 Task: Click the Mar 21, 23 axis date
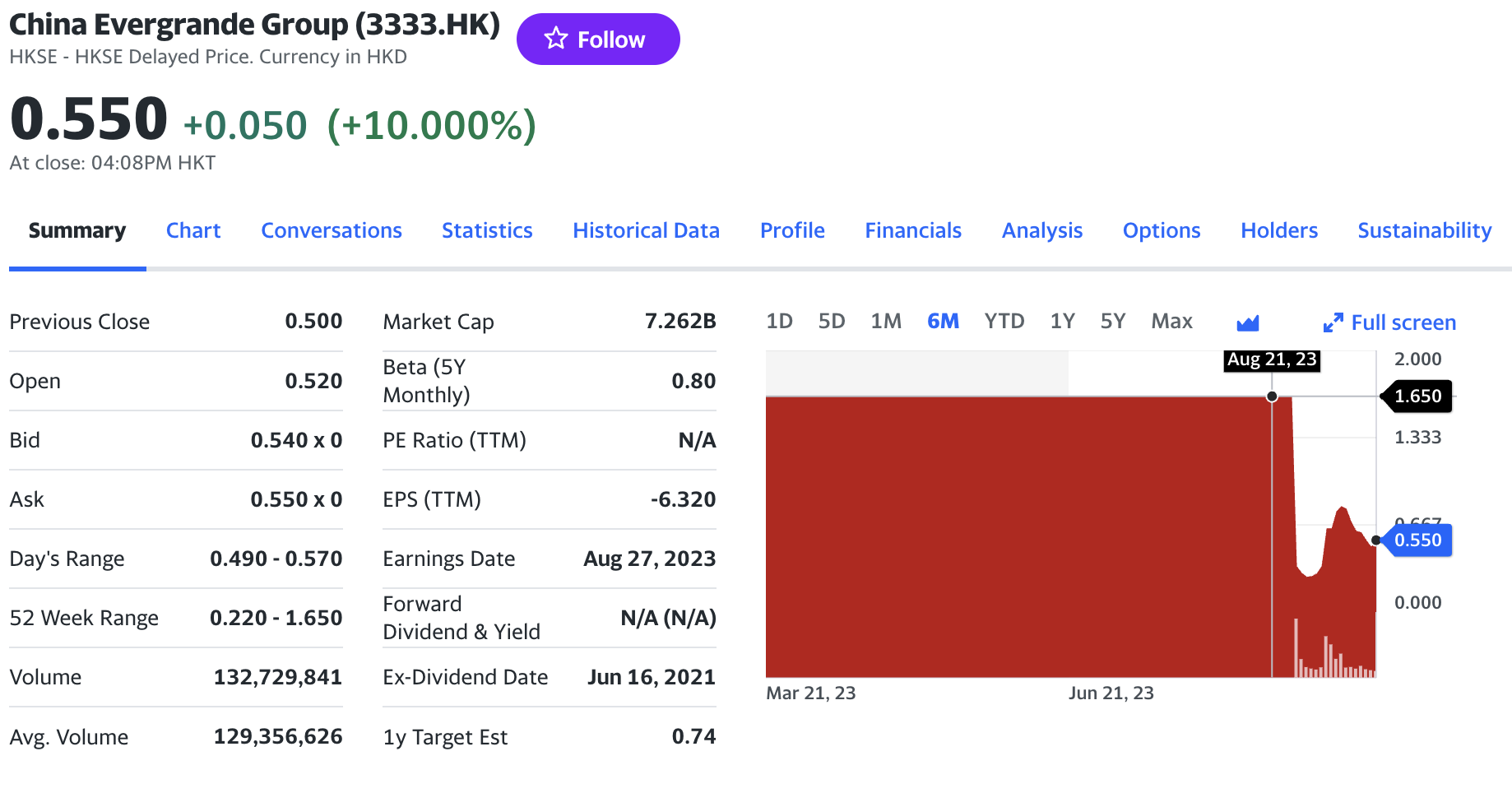[x=811, y=693]
